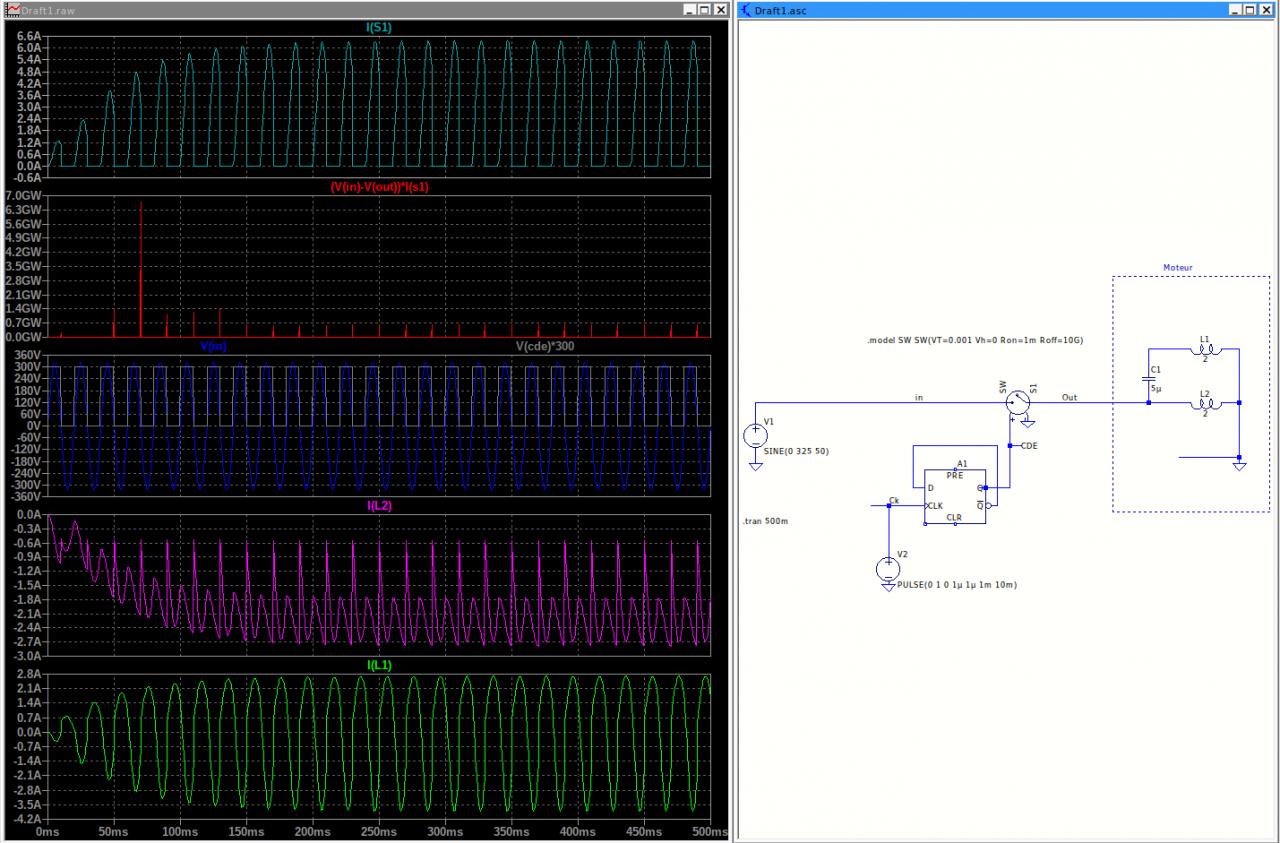Screen dimensions: 1280x843
Task: Select the L1 inductor in the Moteur block
Action: click(1205, 349)
